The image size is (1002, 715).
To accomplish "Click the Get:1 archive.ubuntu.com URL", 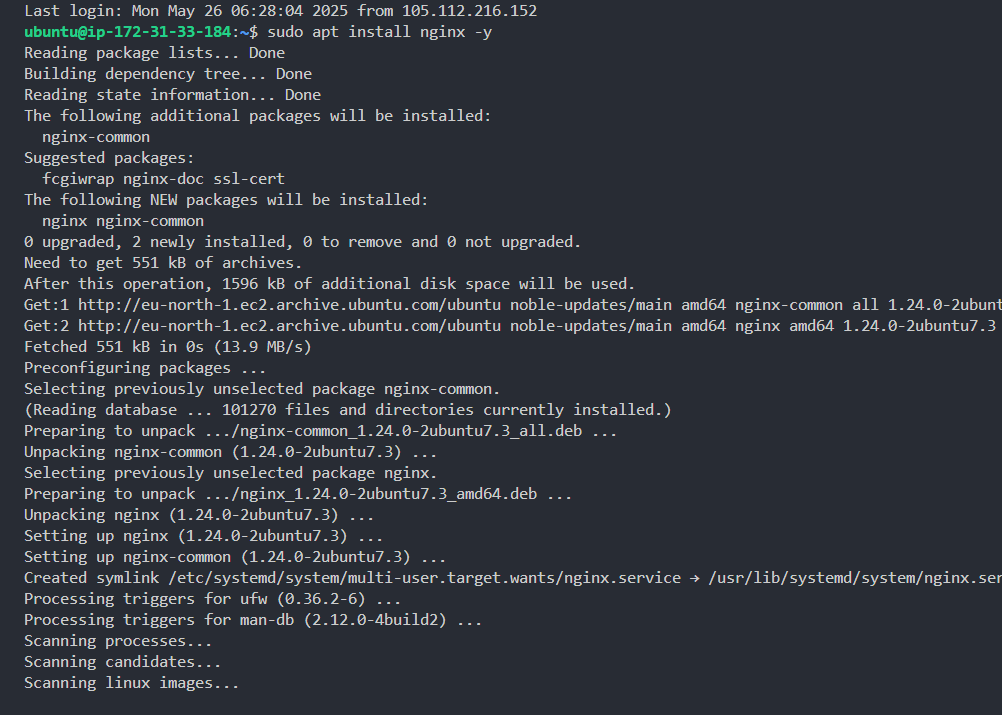I will coord(290,305).
